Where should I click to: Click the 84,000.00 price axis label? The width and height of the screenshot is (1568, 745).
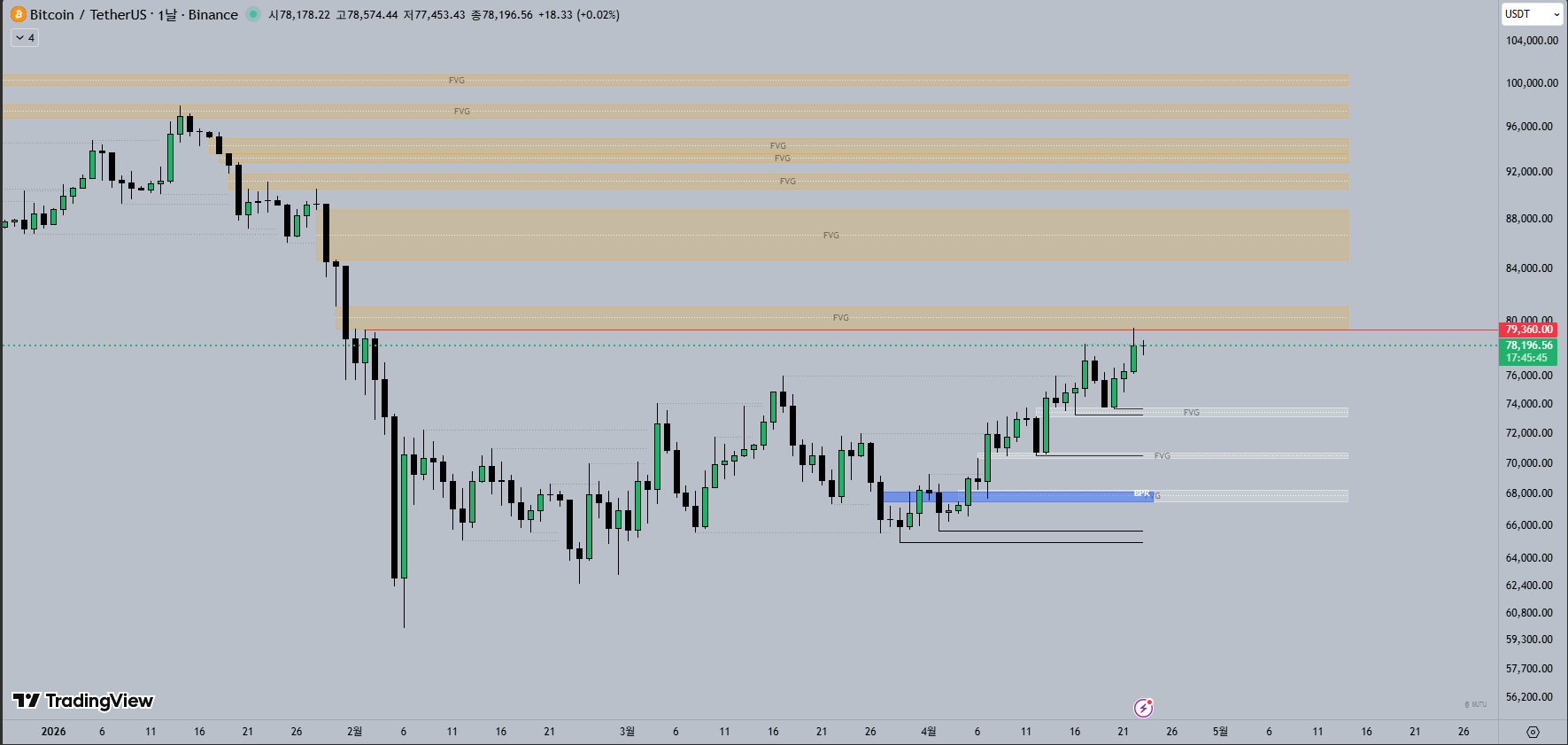coord(1529,268)
